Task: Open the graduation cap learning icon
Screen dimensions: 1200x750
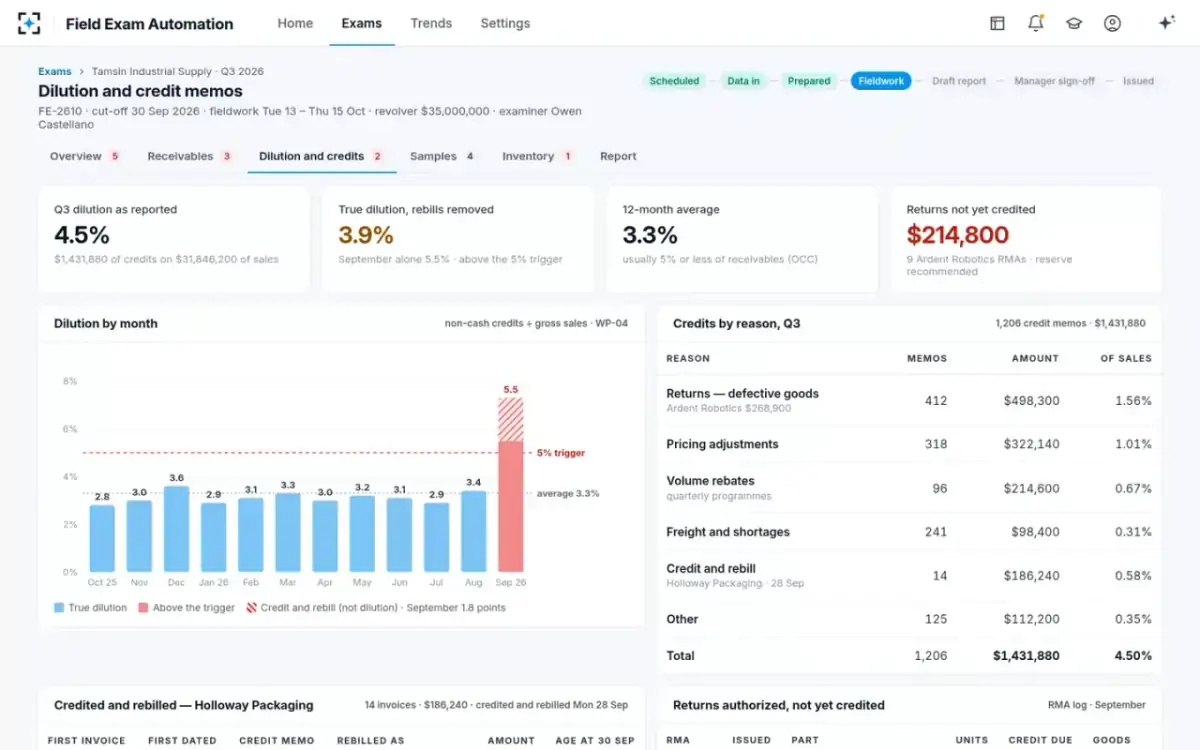Action: pyautogui.click(x=1074, y=23)
